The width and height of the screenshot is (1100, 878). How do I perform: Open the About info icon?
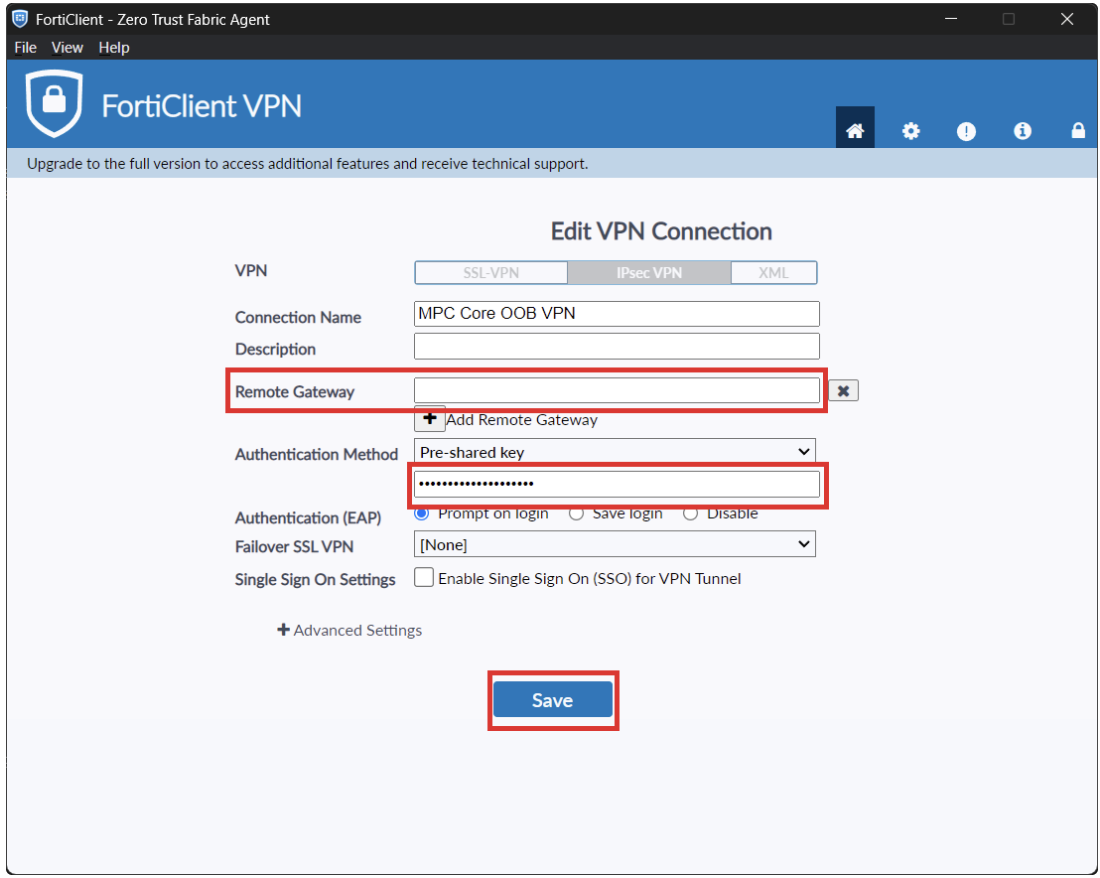(x=1022, y=130)
